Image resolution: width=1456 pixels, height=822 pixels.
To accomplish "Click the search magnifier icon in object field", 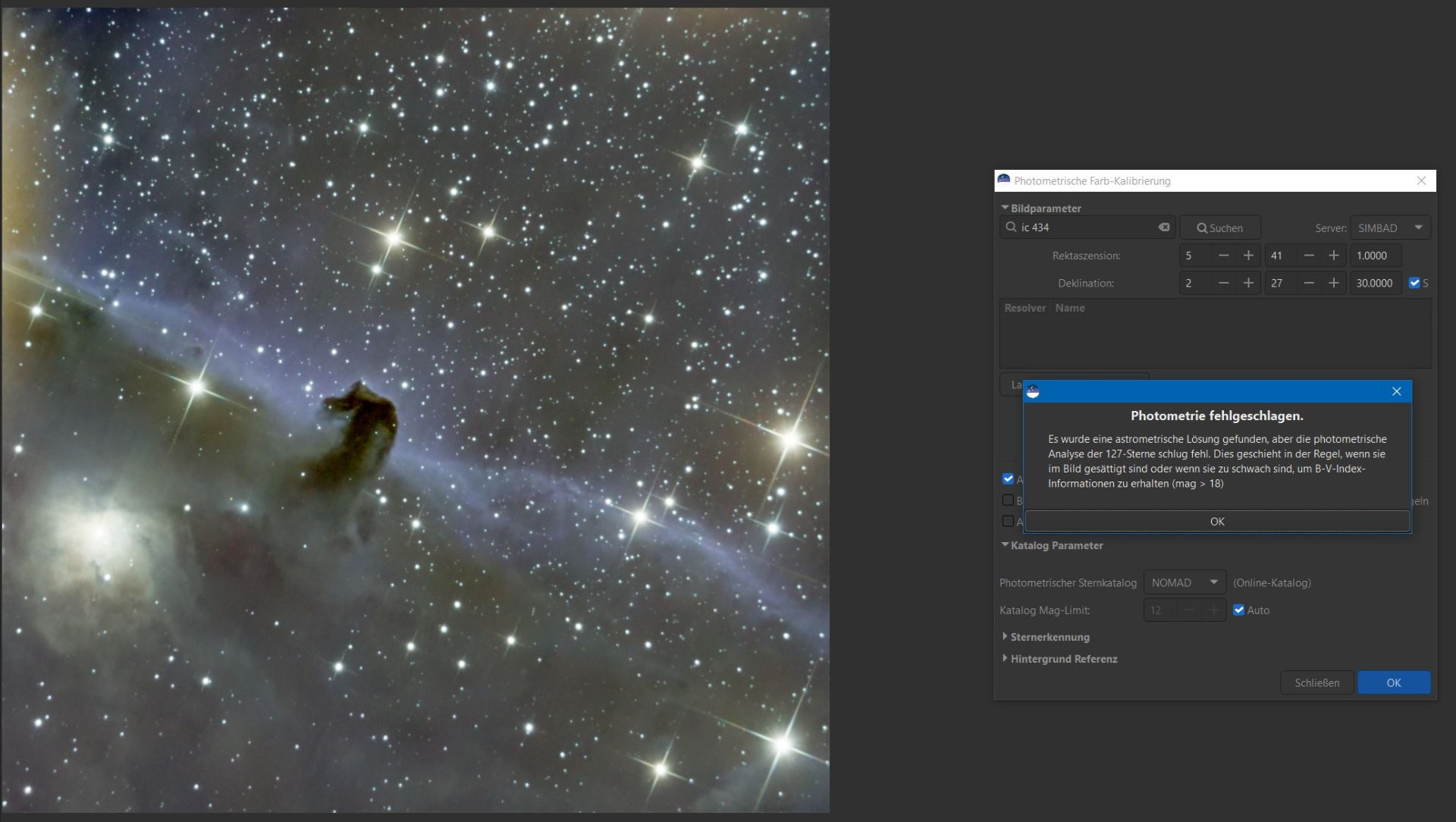I will click(x=1011, y=227).
